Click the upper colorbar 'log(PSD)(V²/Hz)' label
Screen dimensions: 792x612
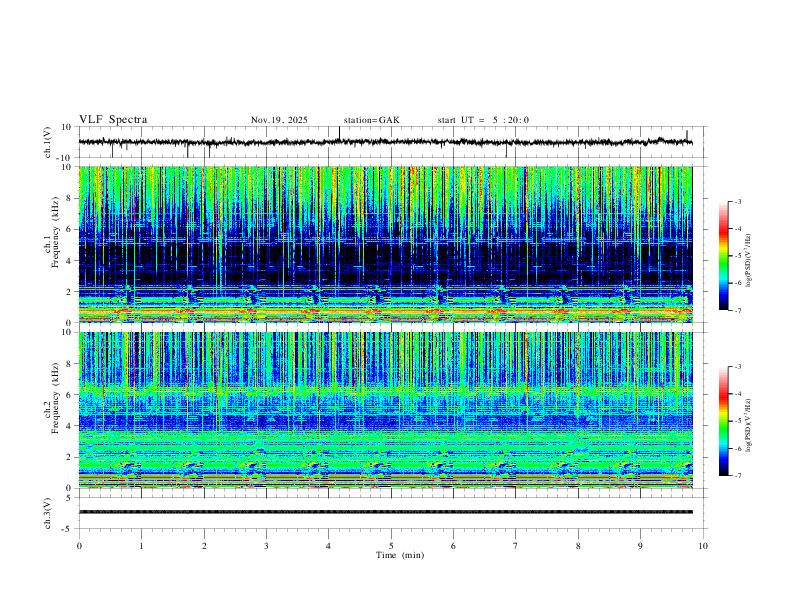(749, 261)
